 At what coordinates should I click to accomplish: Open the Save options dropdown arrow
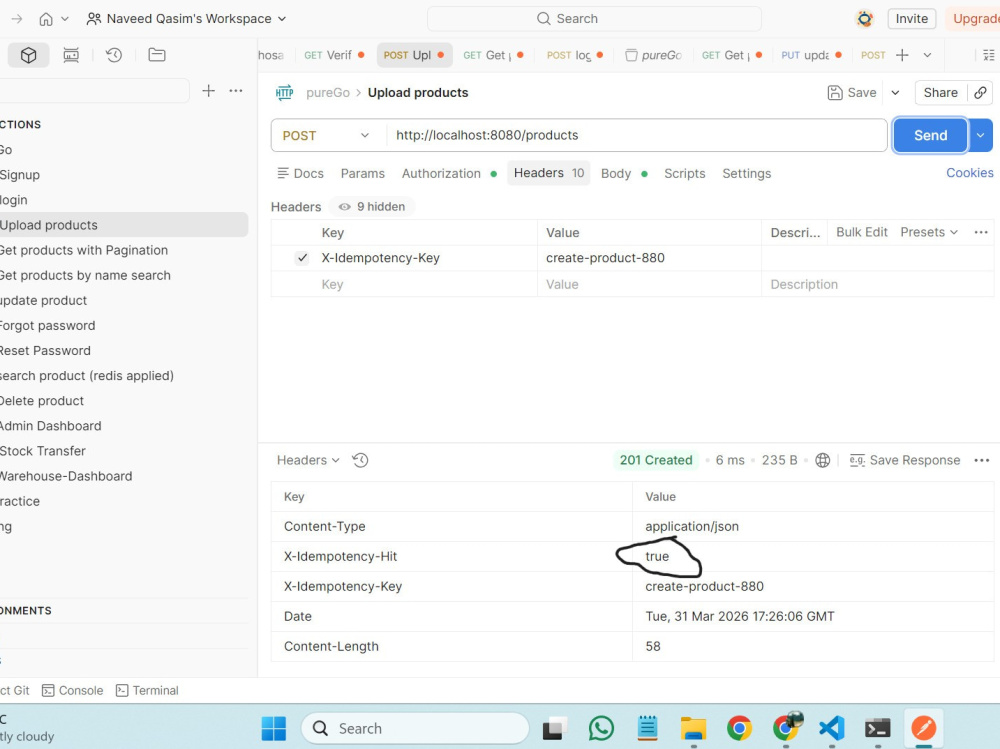[895, 93]
